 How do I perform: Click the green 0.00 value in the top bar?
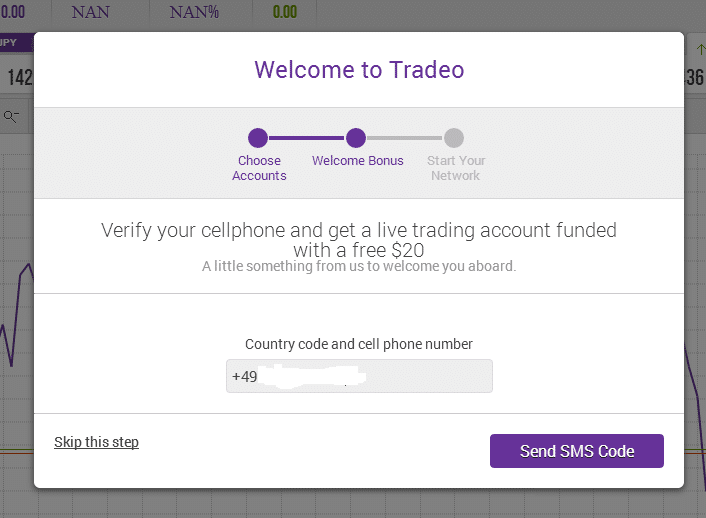(x=284, y=13)
